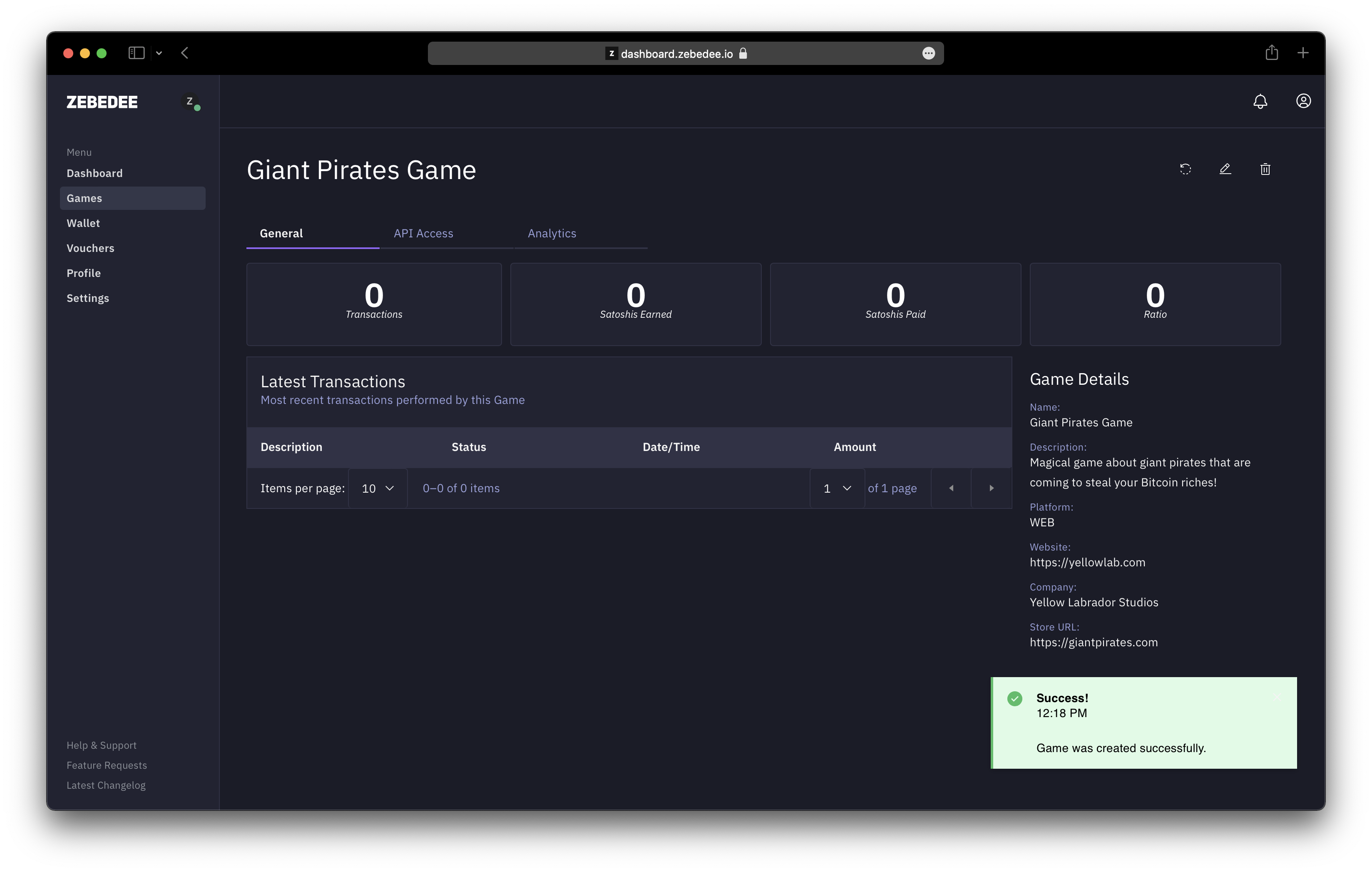Click the Feature Requests link

tap(107, 765)
